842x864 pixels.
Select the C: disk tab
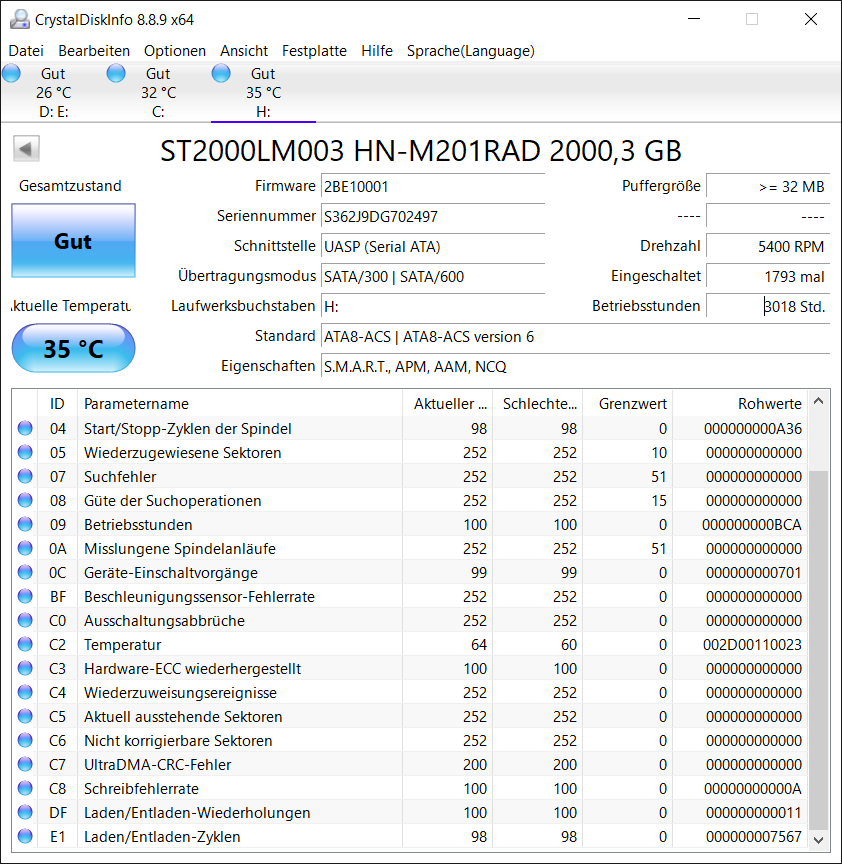[x=158, y=92]
